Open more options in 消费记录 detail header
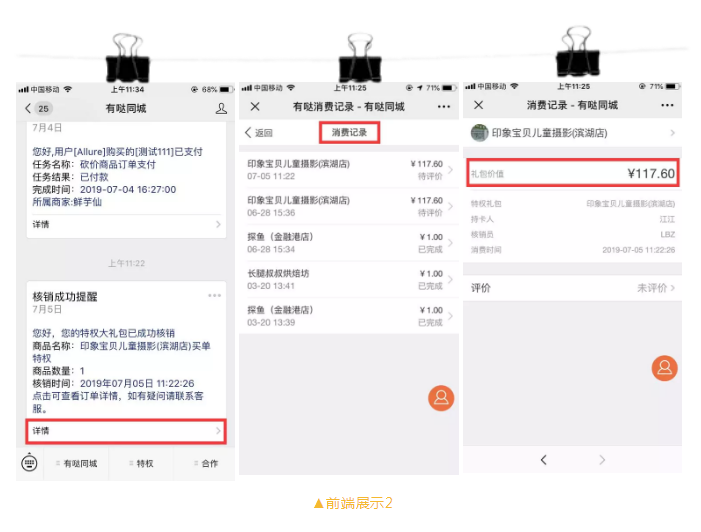This screenshot has height=532, width=701. 667,105
